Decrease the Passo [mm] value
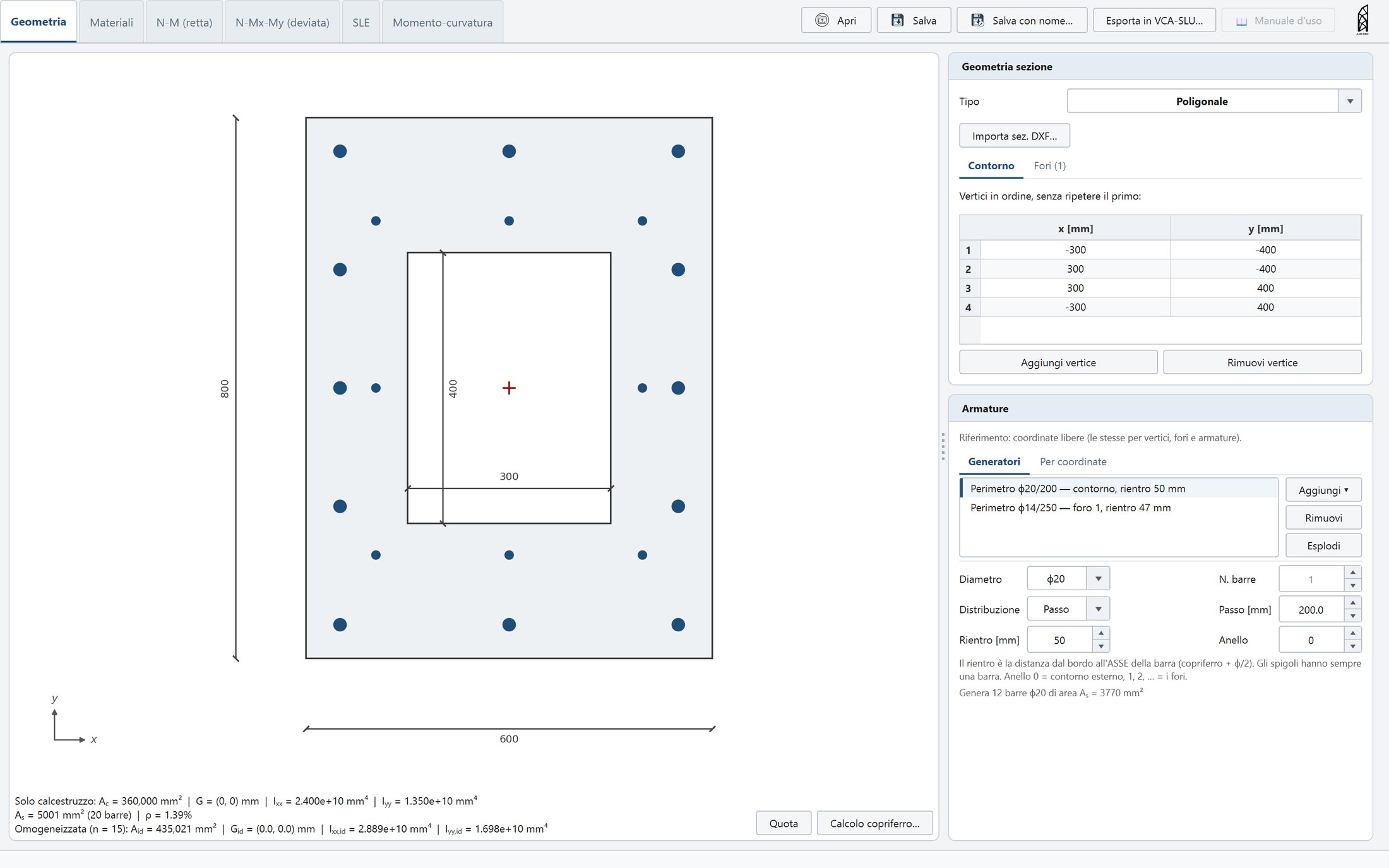The height and width of the screenshot is (868, 1389). 1352,616
